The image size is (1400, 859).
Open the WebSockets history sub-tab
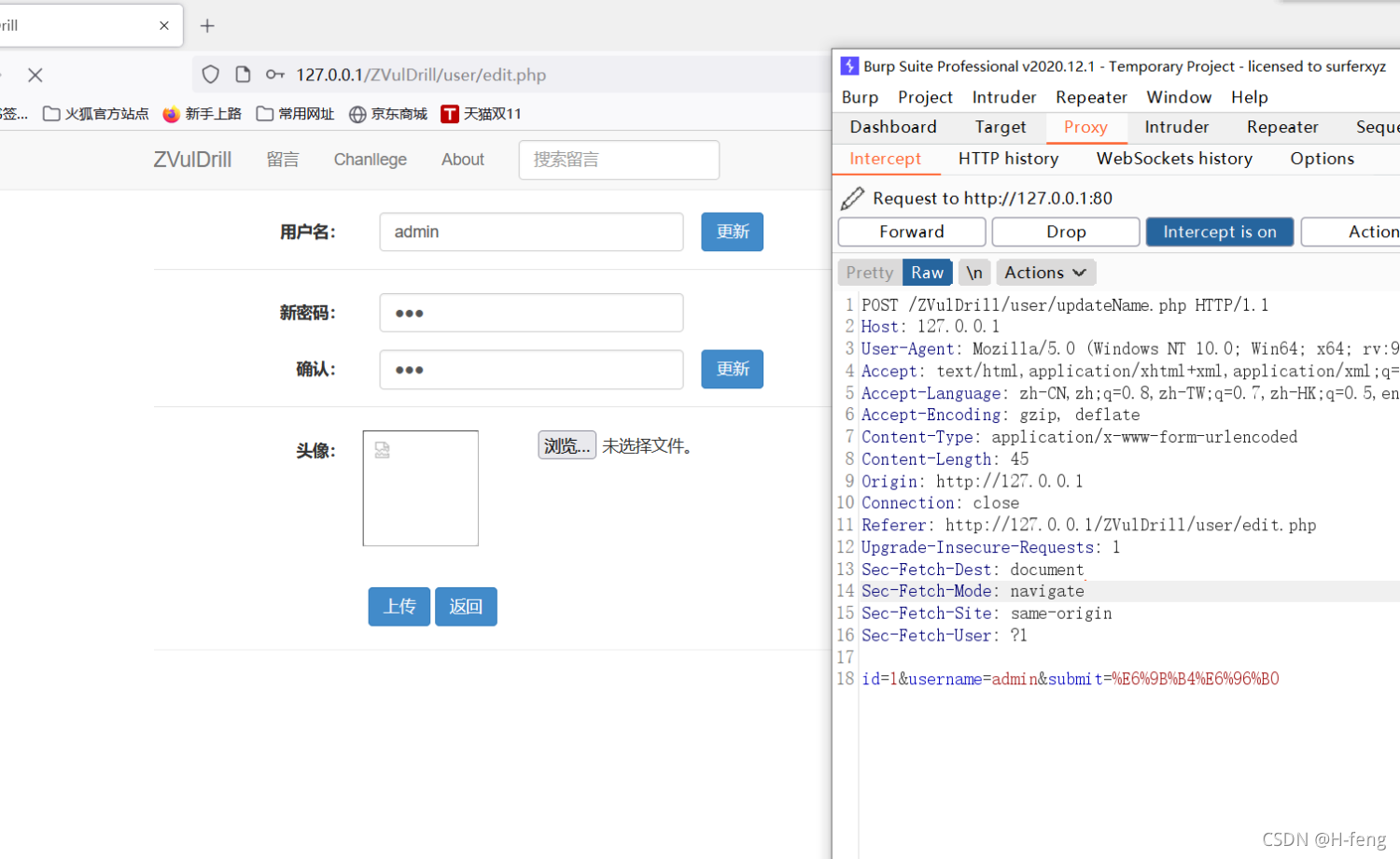[1174, 159]
